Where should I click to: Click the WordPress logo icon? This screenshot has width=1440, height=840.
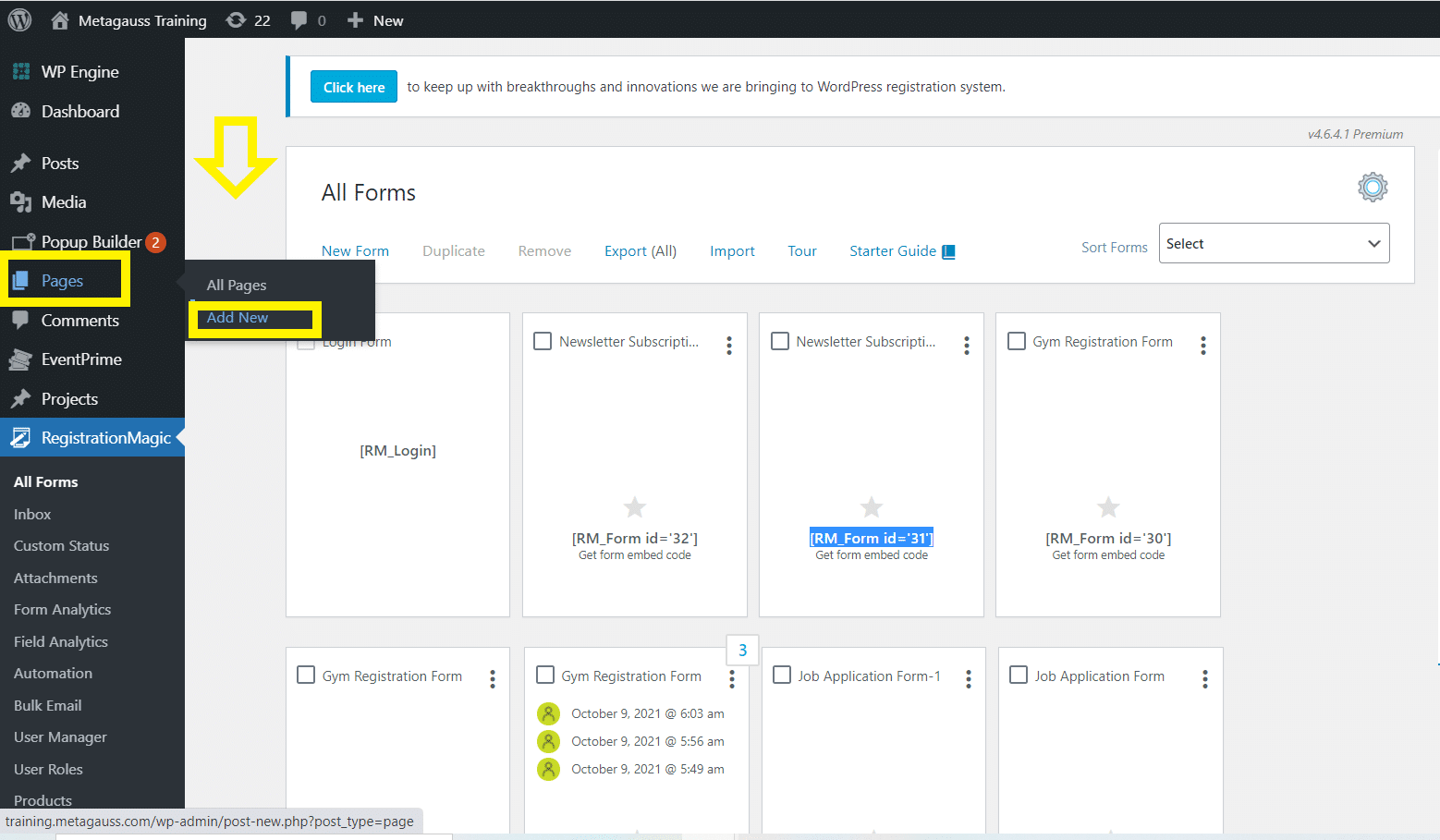tap(19, 19)
